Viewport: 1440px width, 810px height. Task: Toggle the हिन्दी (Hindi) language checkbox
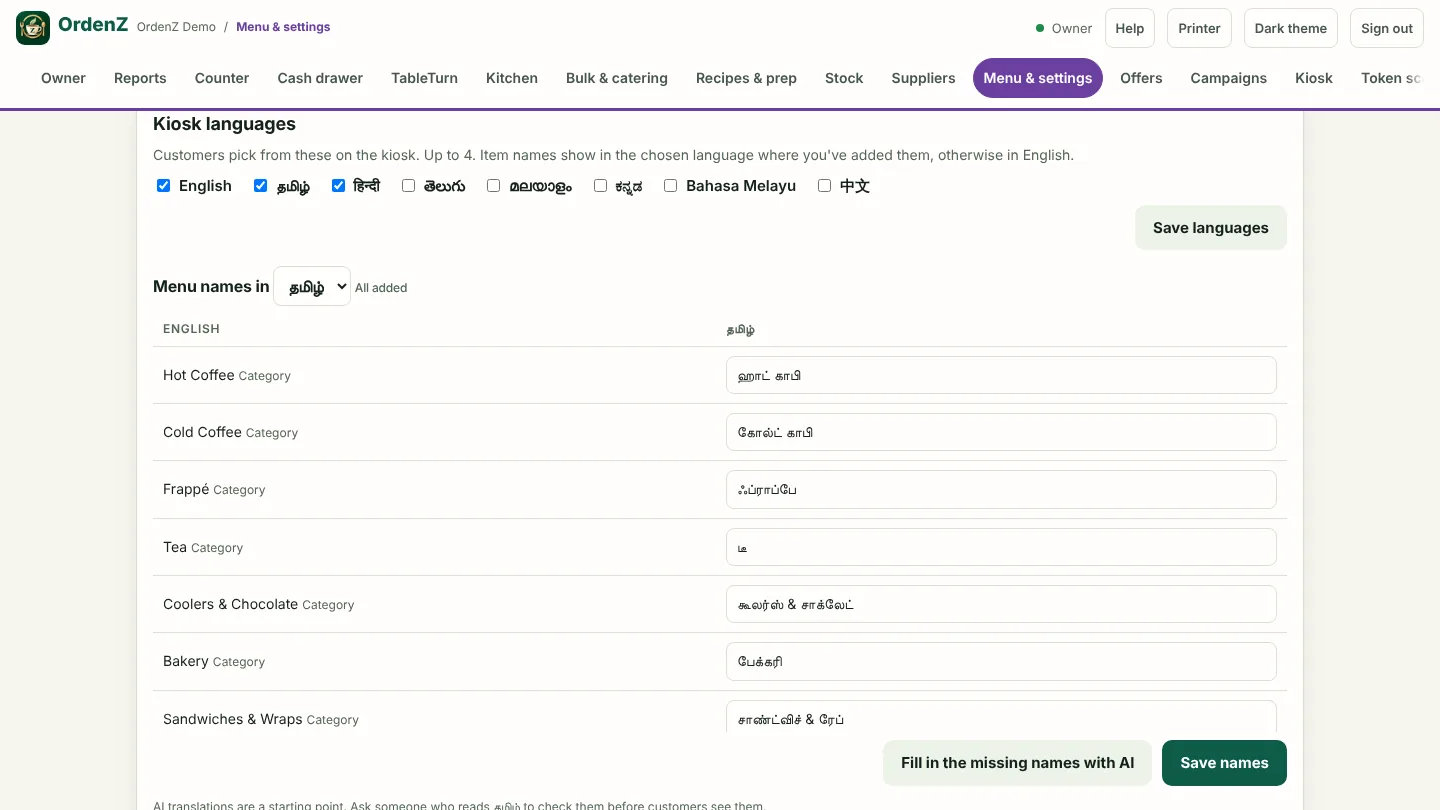(339, 185)
